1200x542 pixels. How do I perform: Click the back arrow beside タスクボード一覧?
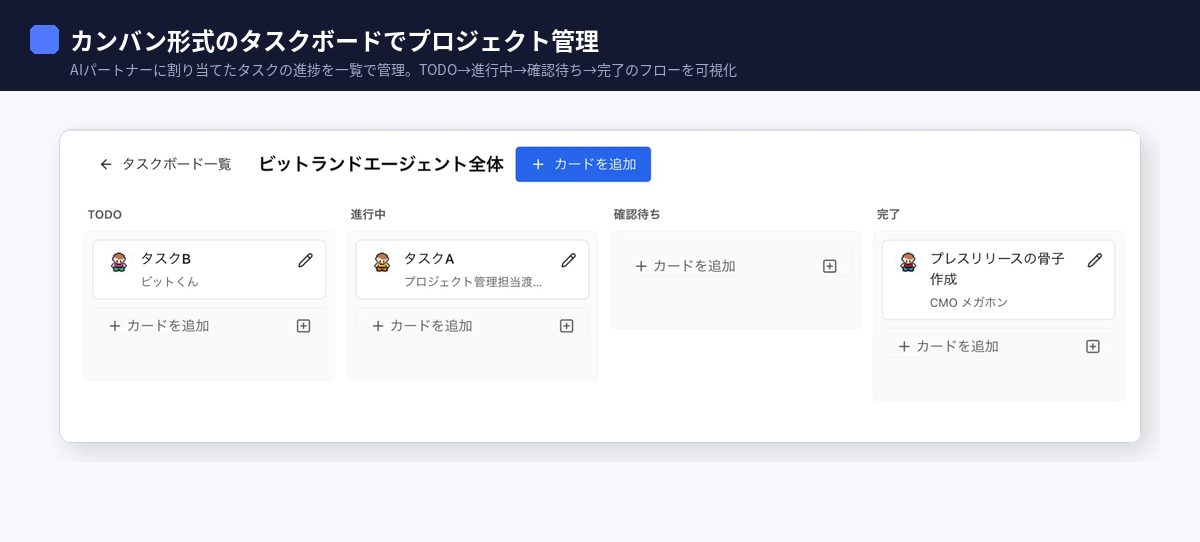pyautogui.click(x=105, y=164)
